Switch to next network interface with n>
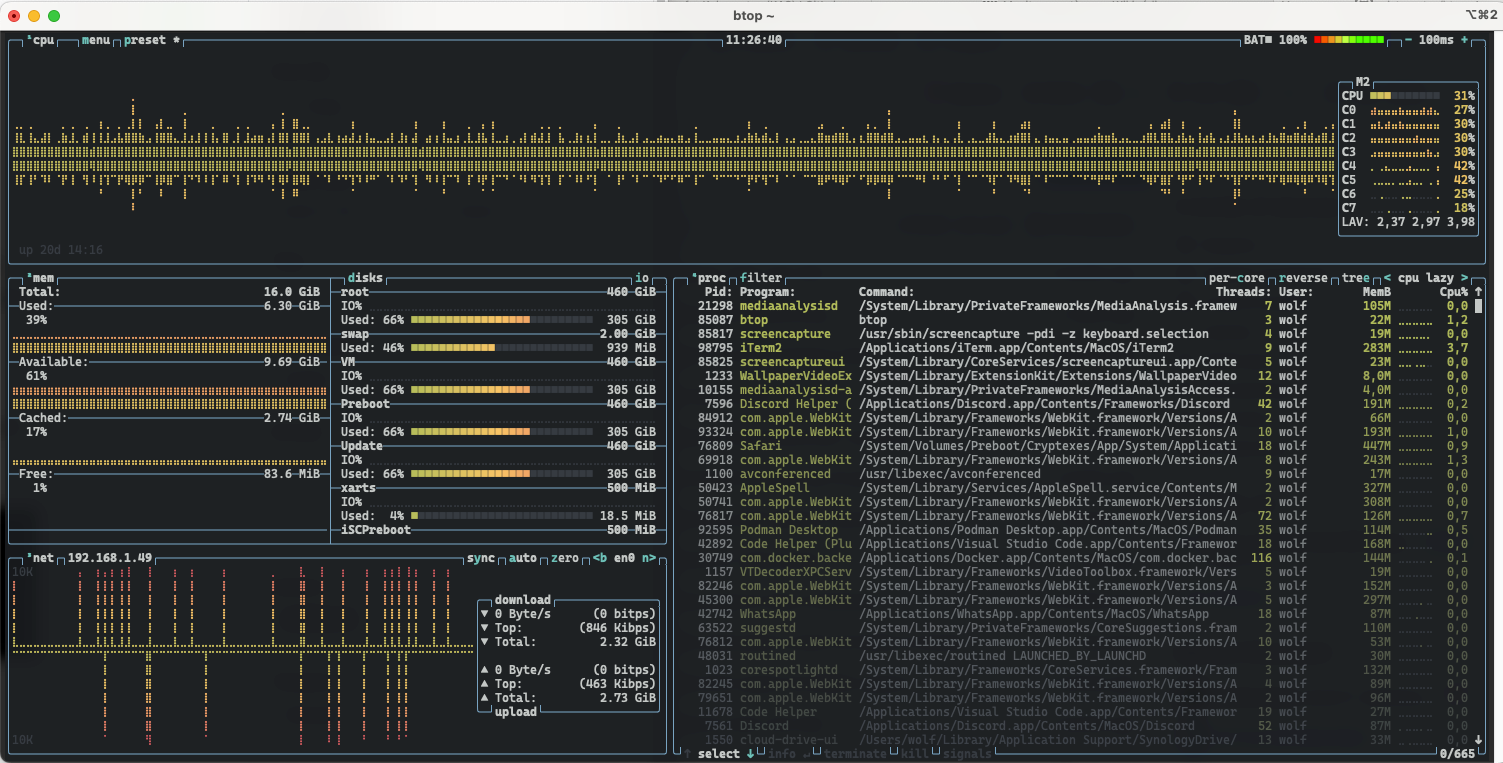 tap(649, 558)
